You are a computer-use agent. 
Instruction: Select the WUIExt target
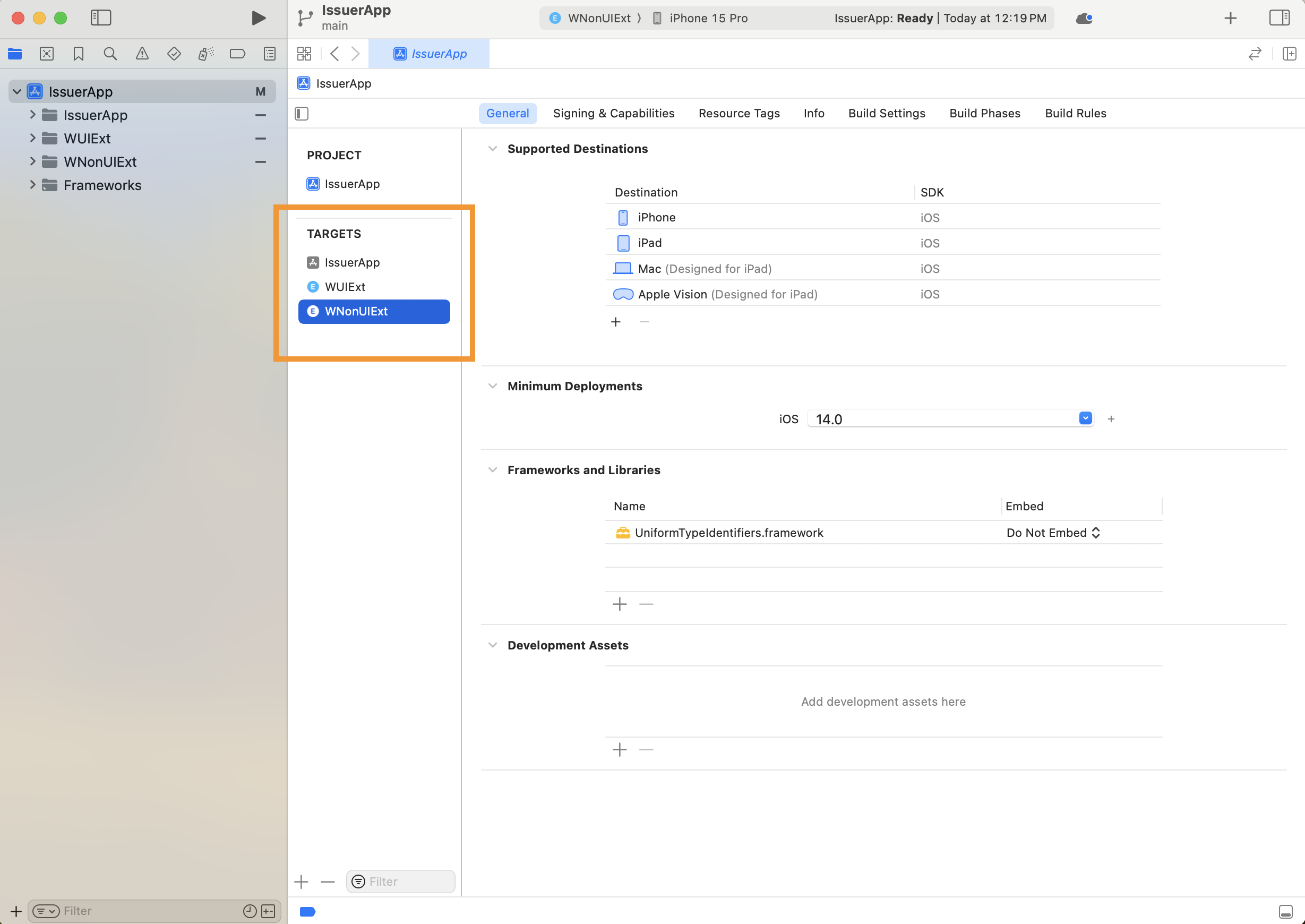point(374,287)
